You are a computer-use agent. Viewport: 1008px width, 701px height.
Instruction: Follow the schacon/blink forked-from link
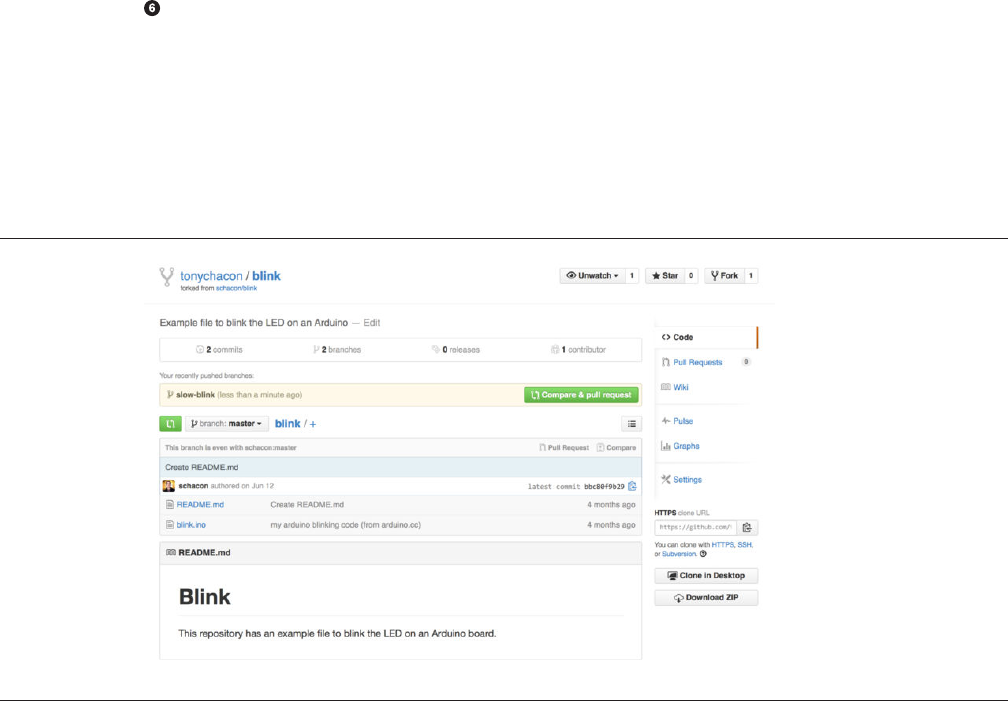coord(236,288)
